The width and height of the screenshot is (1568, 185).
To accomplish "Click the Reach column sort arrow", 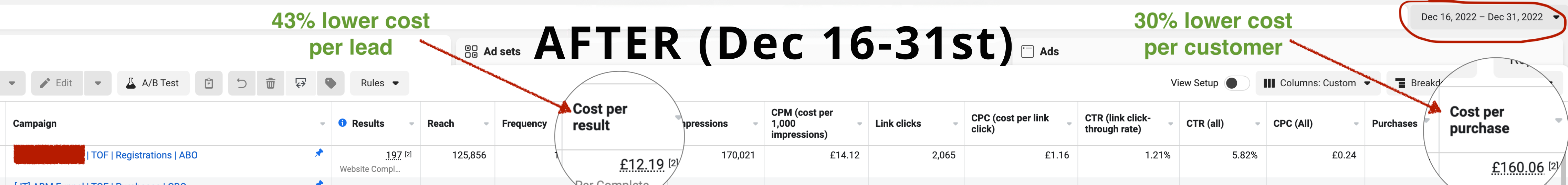I will (487, 124).
